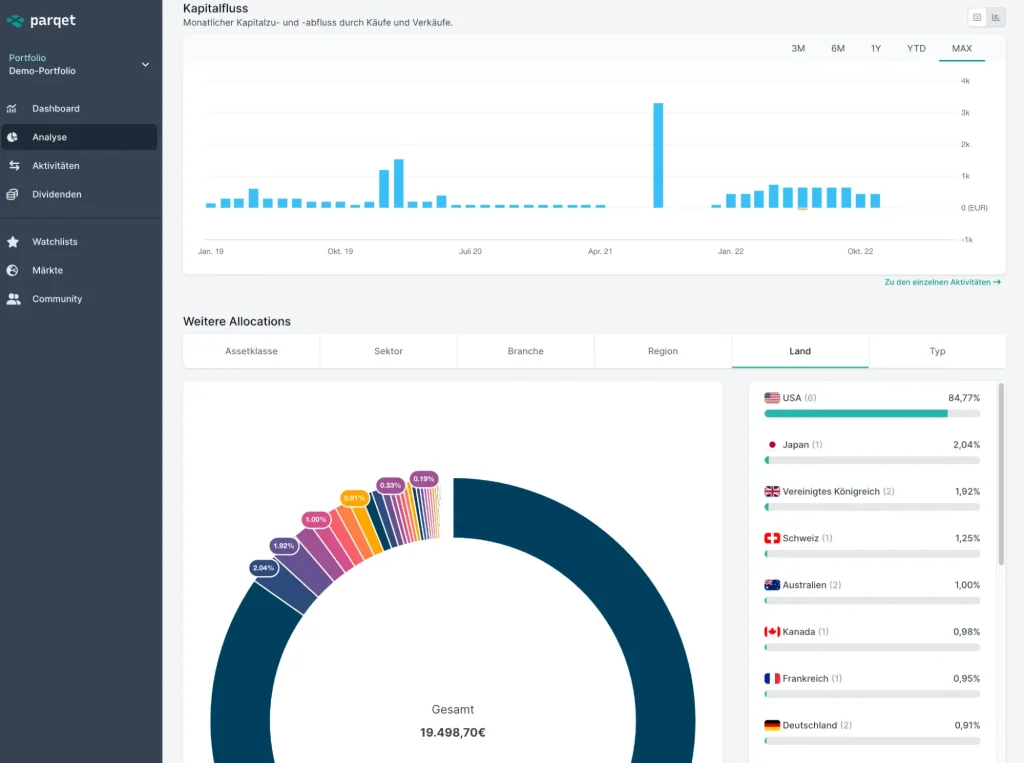This screenshot has width=1024, height=763.
Task: Click the 2.04% donut chart segment label
Action: pyautogui.click(x=263, y=568)
